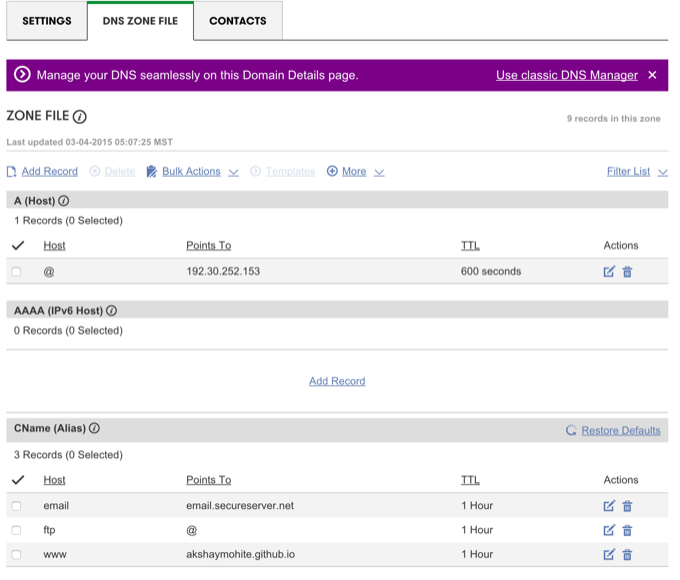This screenshot has width=680, height=580.
Task: Tick the www CNAME record checkbox
Action: tap(16, 554)
